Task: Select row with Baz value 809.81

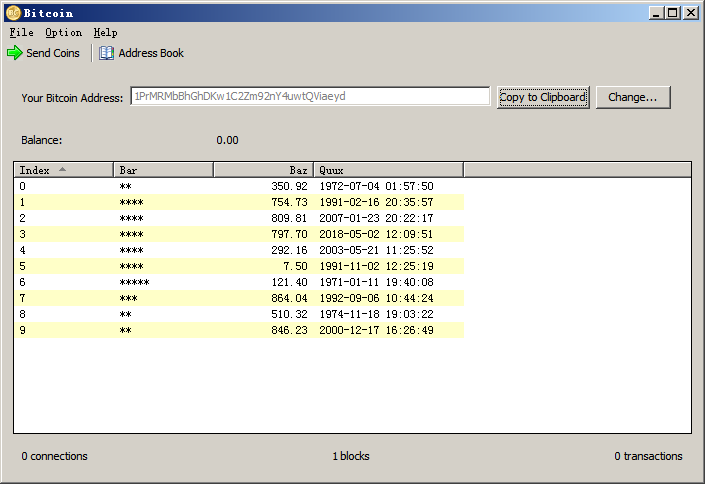Action: pyautogui.click(x=239, y=218)
